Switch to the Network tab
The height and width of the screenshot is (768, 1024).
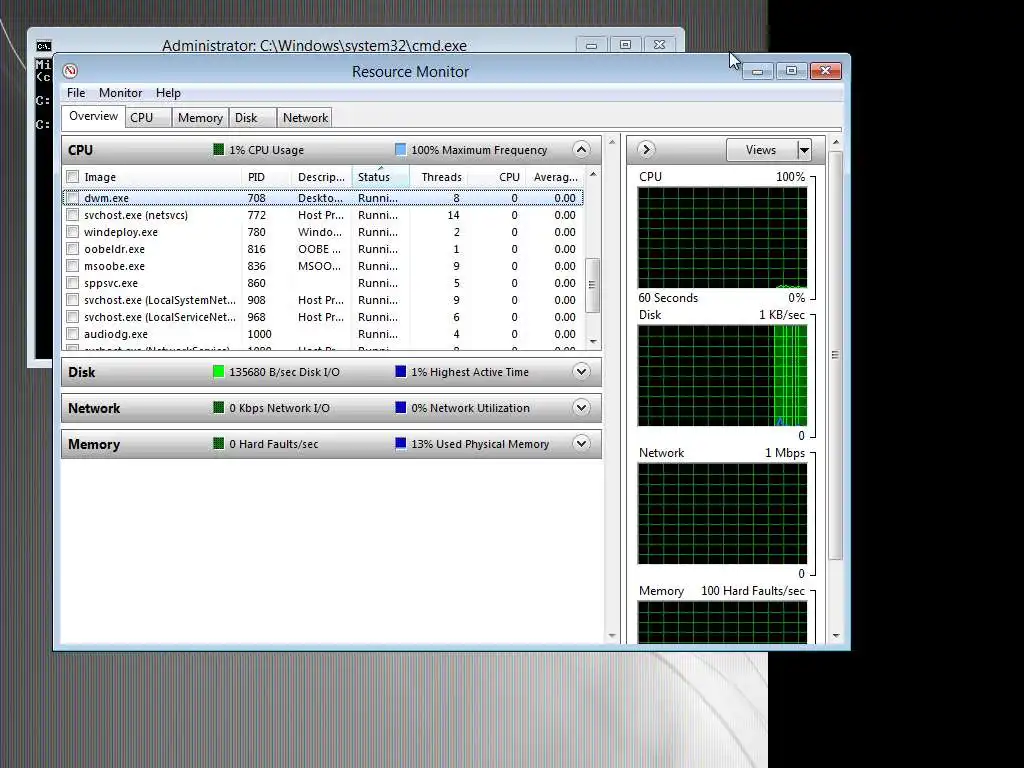(x=305, y=118)
